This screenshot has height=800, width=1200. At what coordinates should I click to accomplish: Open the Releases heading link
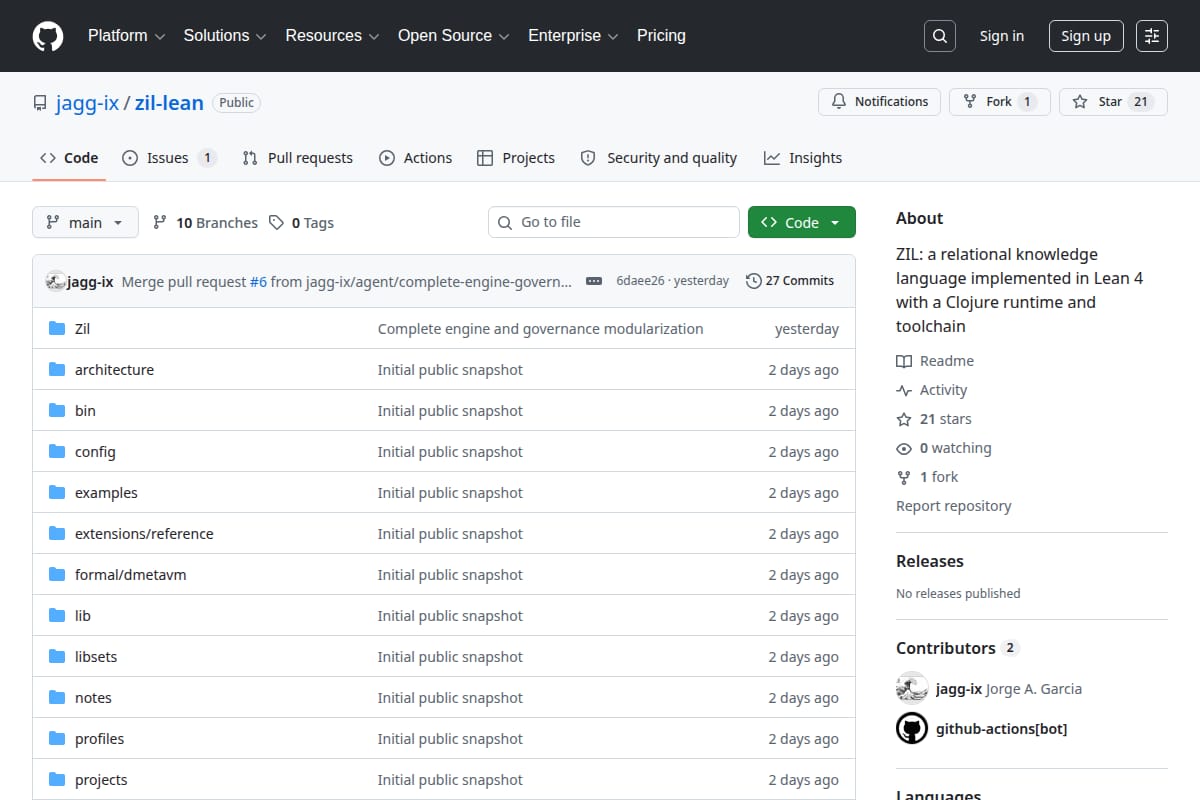point(930,561)
